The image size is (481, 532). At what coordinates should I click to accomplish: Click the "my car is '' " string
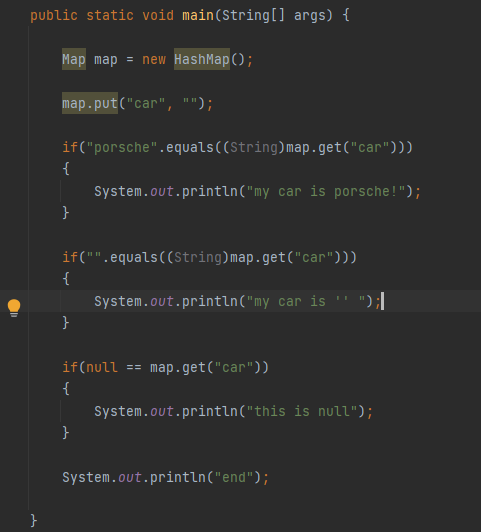click(306, 301)
